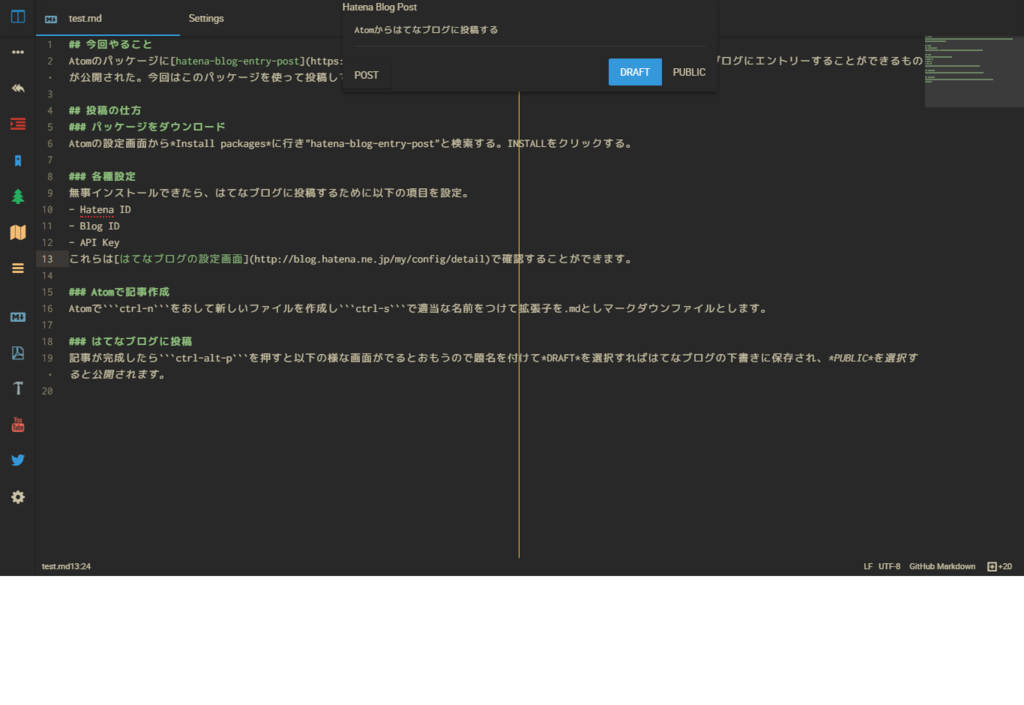This screenshot has width=1024, height=705.
Task: Toggle the minimap map icon
Action: [x=18, y=232]
